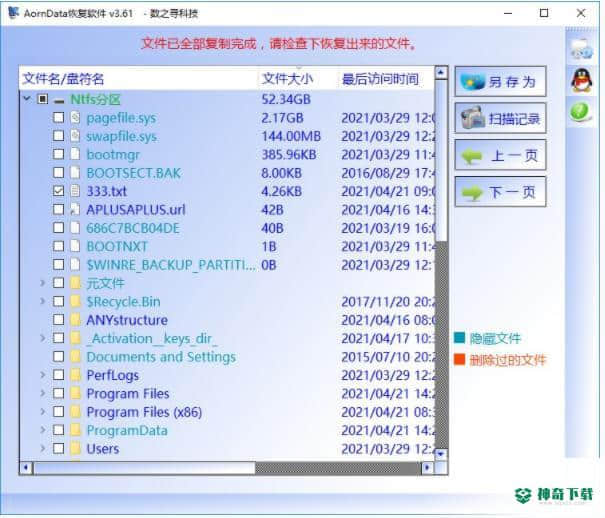
Task: Go to previous page (上一页)
Action: tap(500, 155)
